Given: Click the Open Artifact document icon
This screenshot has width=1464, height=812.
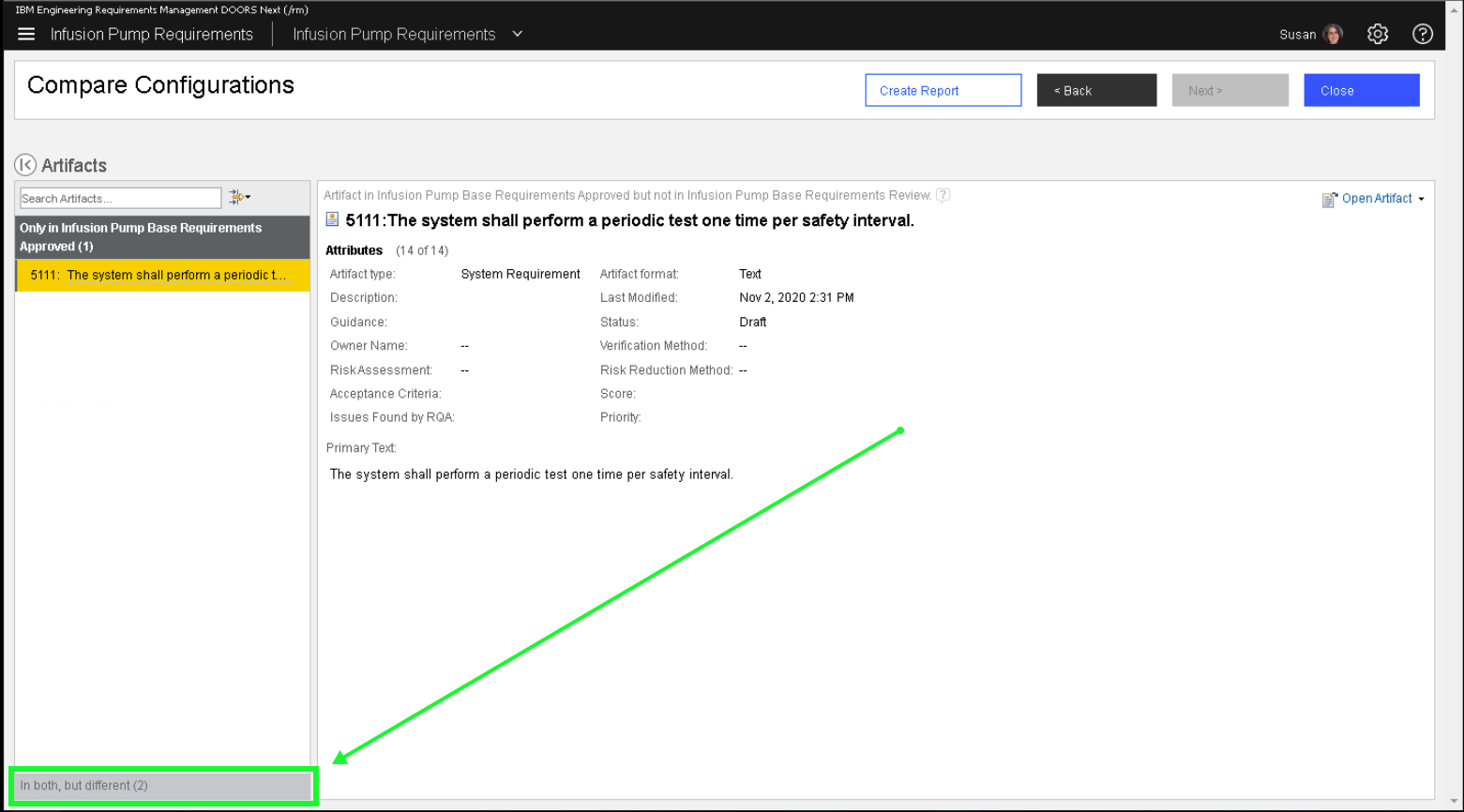Looking at the screenshot, I should 1328,199.
